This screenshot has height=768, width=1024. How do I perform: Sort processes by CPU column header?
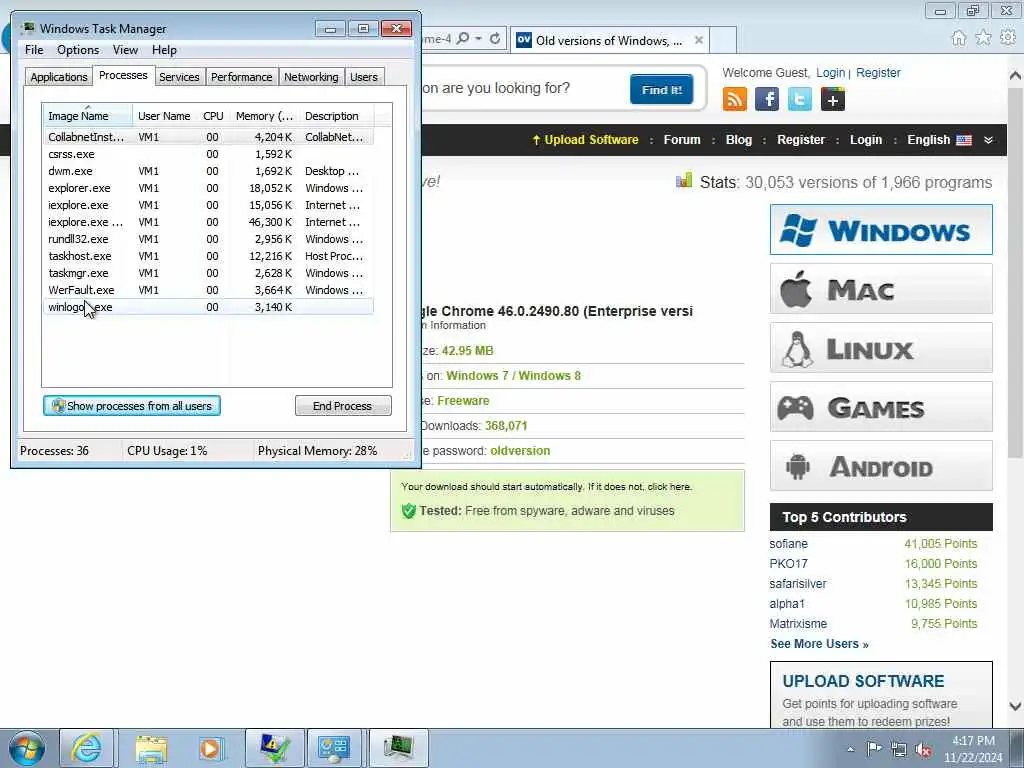pos(213,116)
